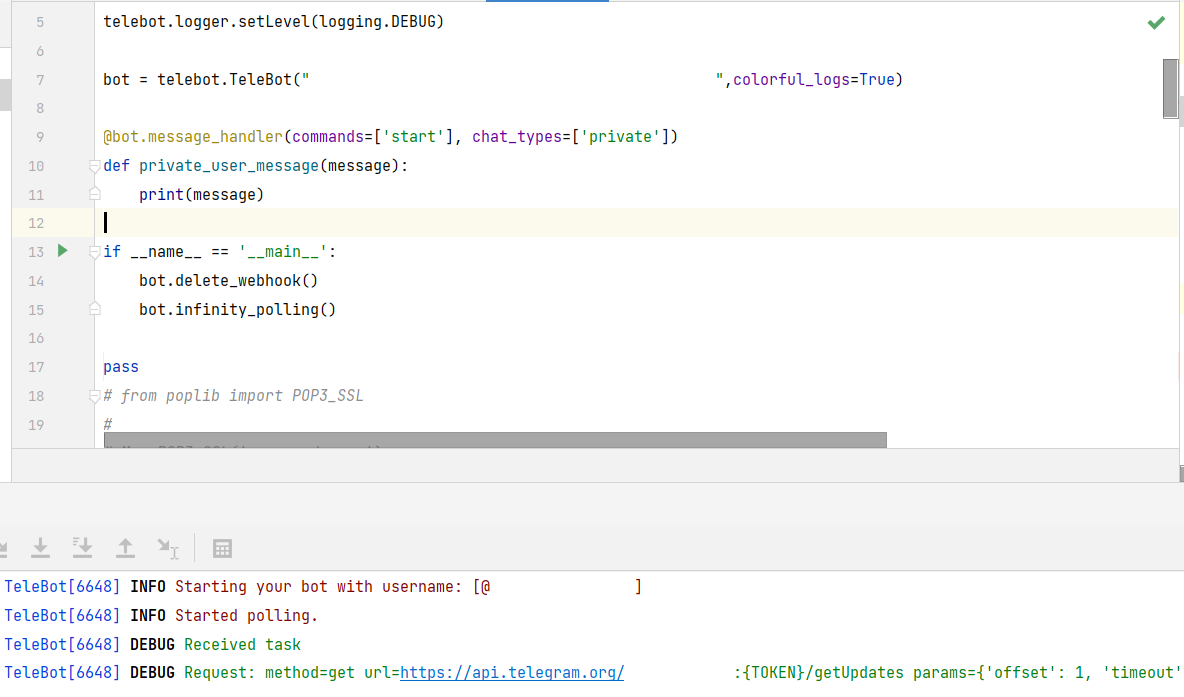Viewport: 1184px width, 697px height.
Task: Click the arrow-to-caret icon in console toolbar
Action: pos(168,548)
